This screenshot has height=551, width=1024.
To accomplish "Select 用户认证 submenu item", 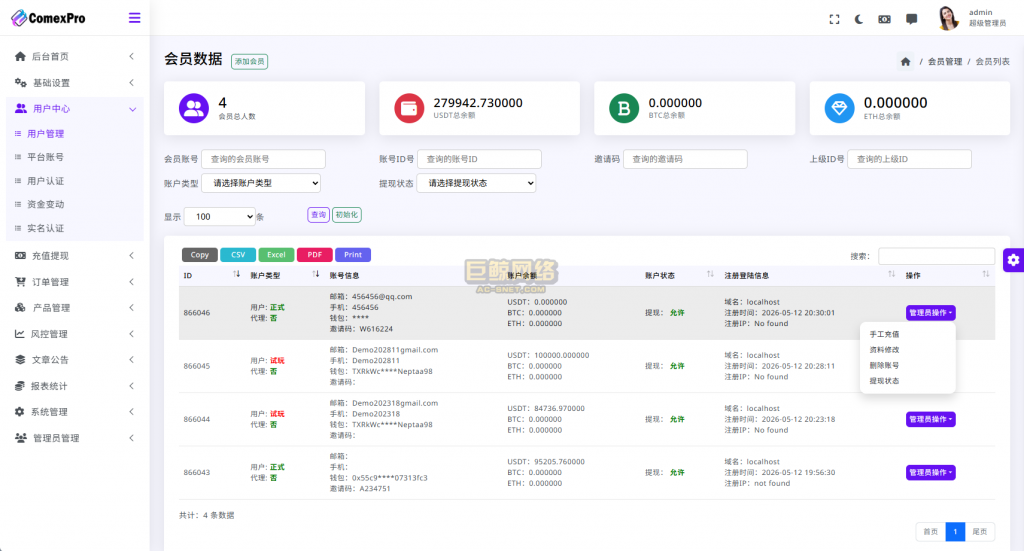I will coord(45,181).
